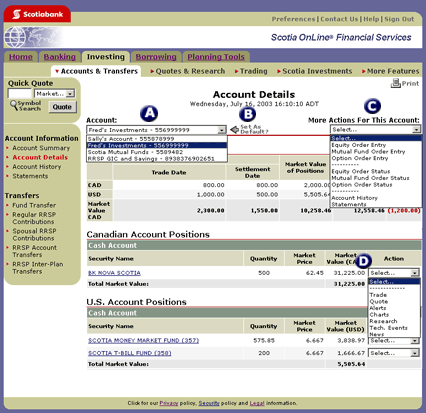
Task: Open the Planning Tools tab
Action: 216,57
